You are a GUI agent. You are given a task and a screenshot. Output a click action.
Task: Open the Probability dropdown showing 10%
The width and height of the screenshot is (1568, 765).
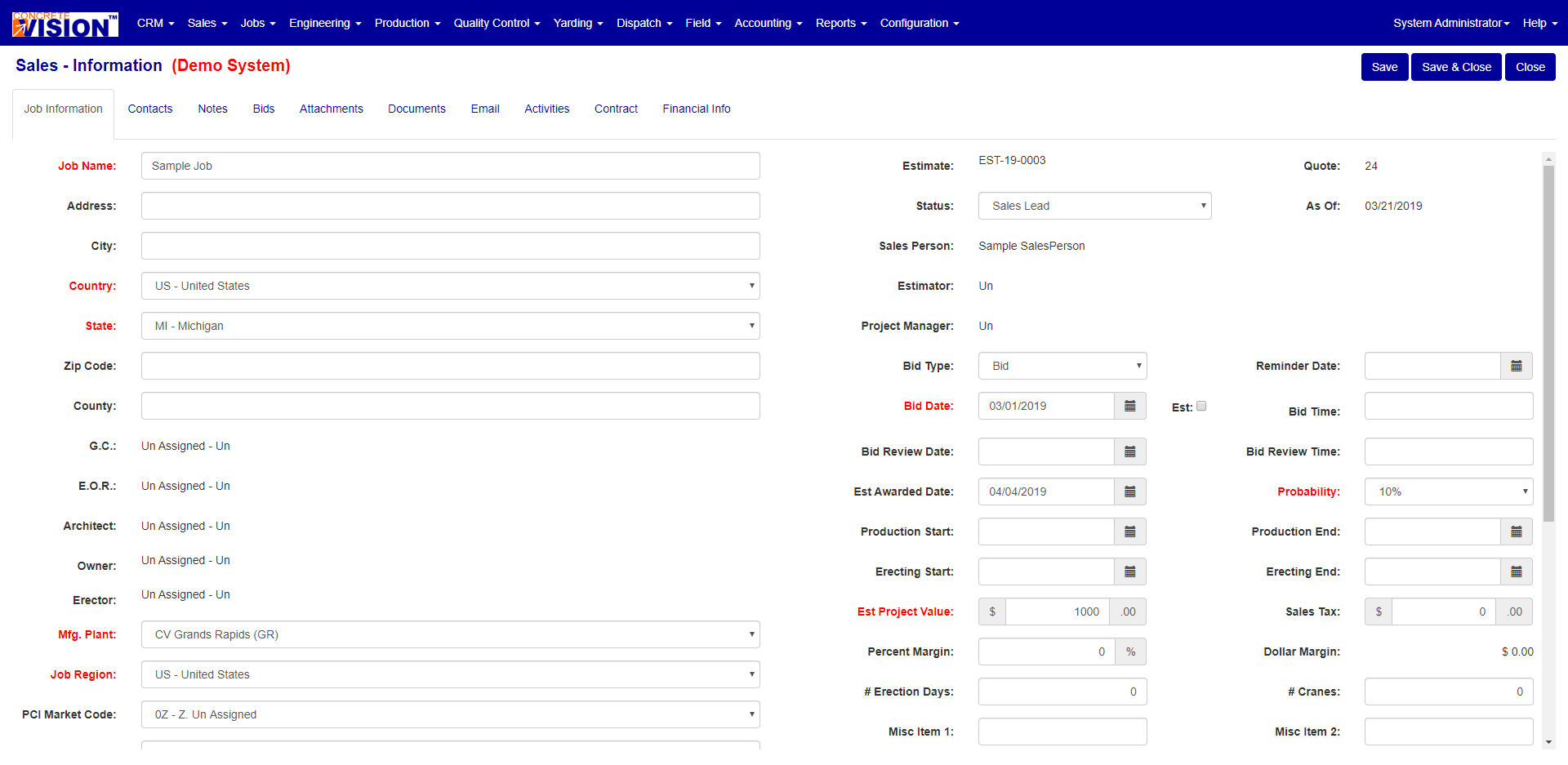pyautogui.click(x=1449, y=491)
